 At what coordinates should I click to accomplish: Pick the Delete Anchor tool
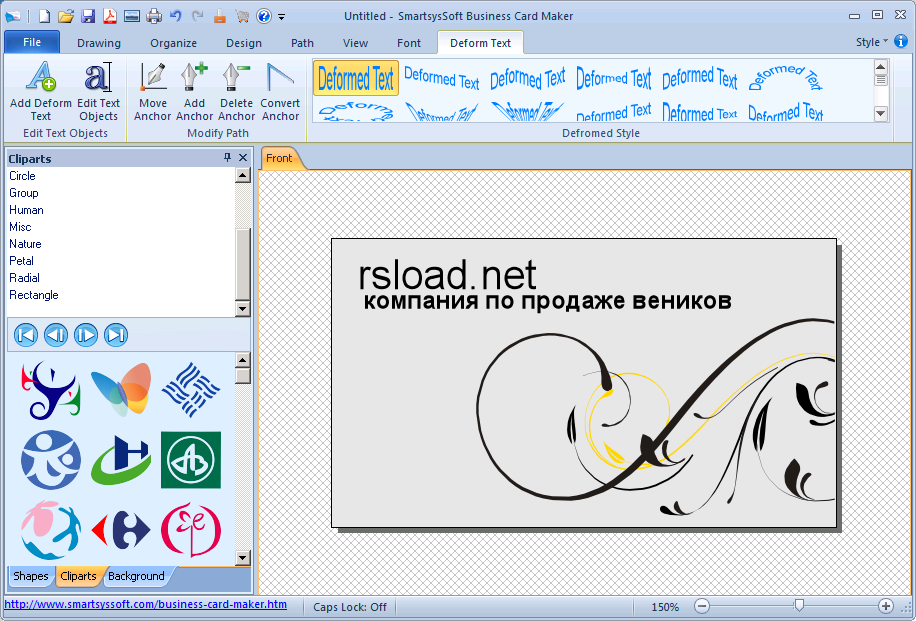[x=237, y=91]
